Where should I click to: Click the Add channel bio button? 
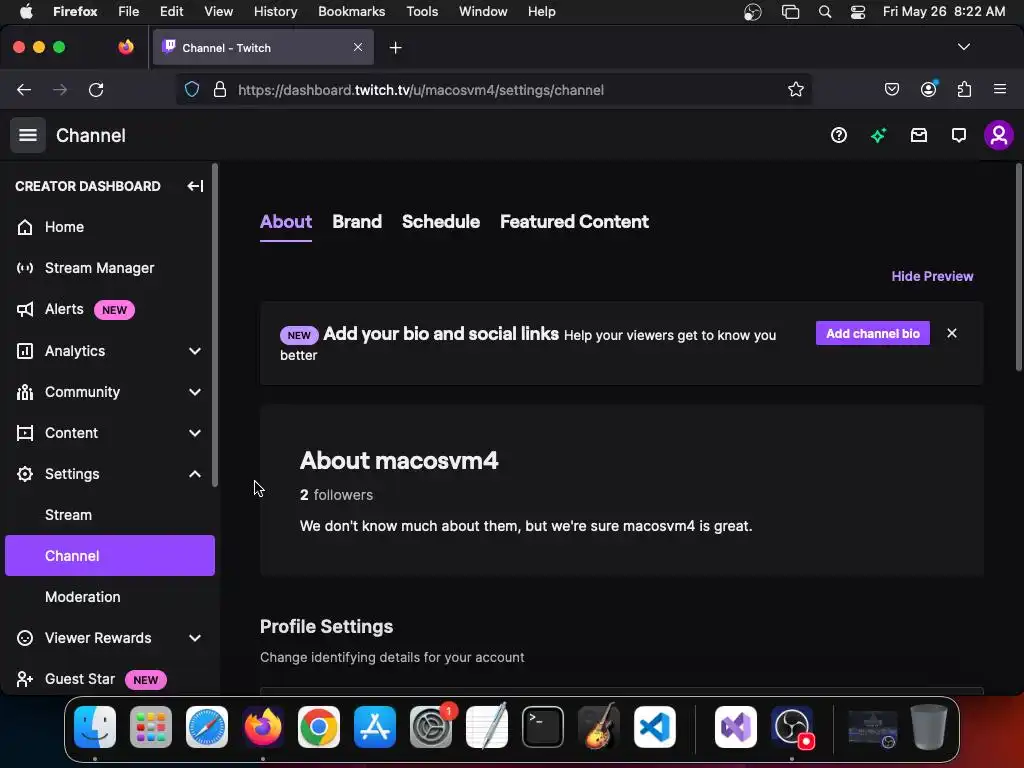tap(872, 334)
